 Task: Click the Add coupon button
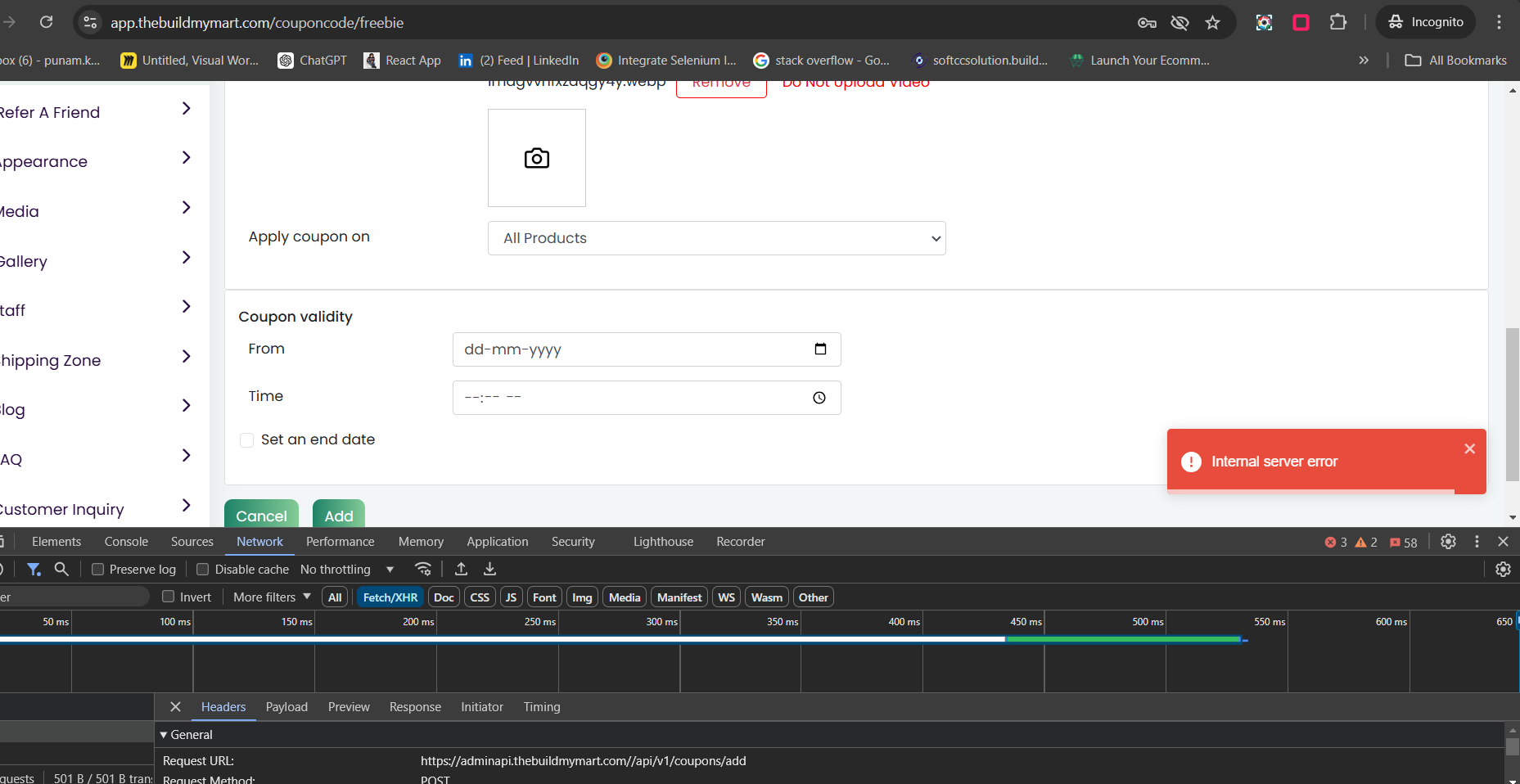(x=339, y=515)
